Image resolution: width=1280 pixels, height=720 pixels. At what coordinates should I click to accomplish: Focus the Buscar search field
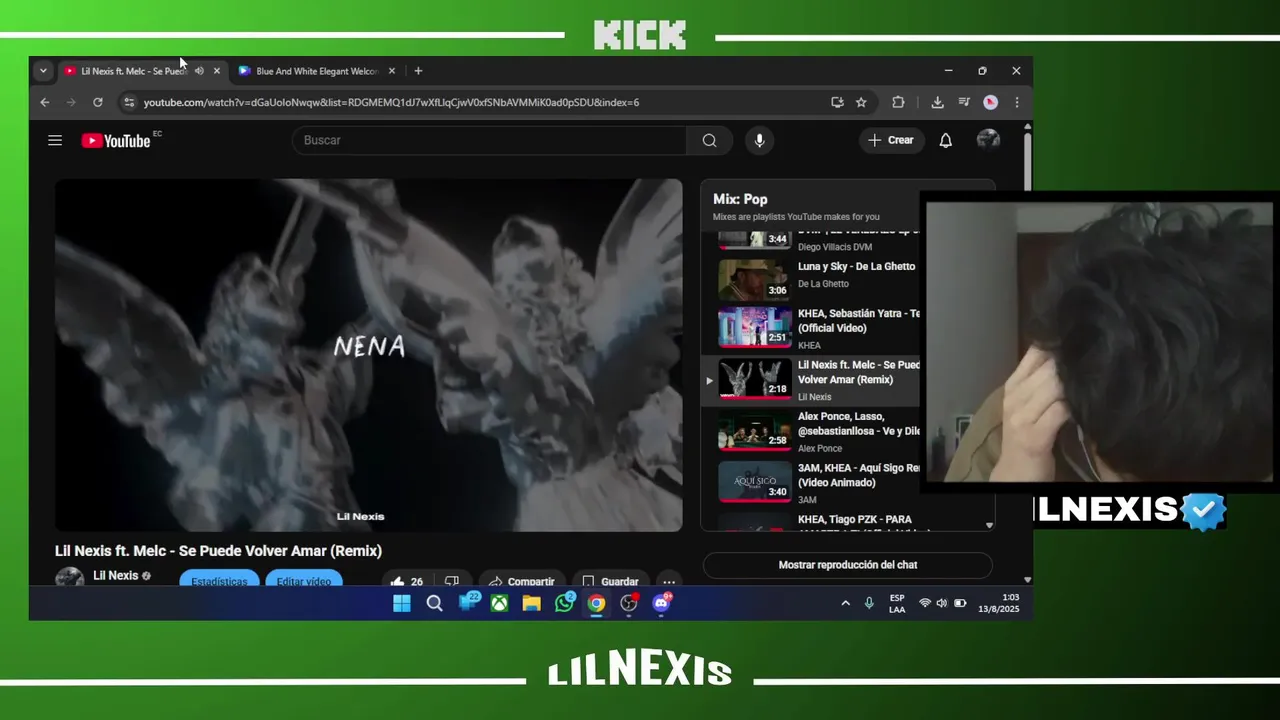click(490, 140)
